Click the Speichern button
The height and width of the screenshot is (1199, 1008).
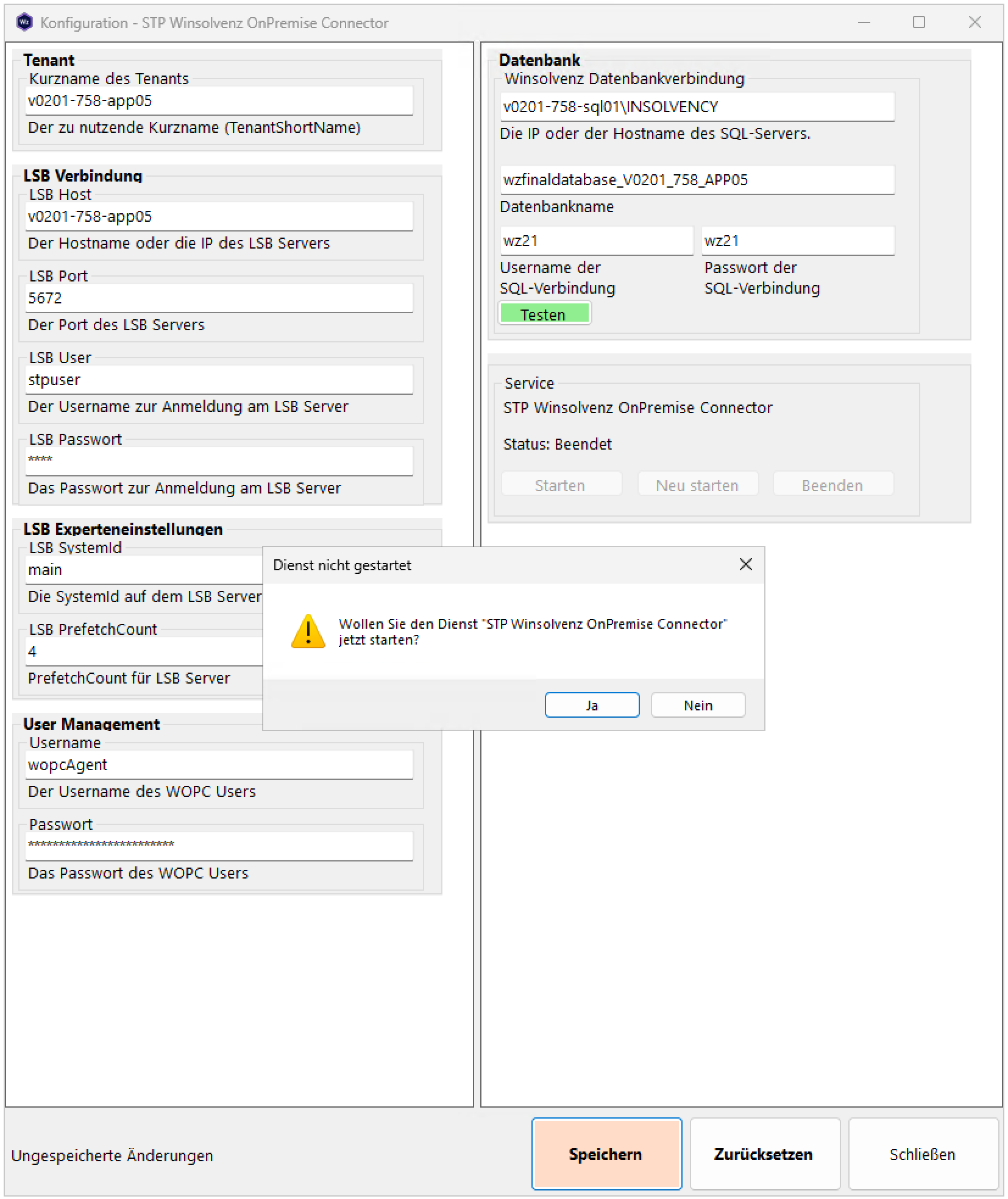click(x=606, y=1154)
